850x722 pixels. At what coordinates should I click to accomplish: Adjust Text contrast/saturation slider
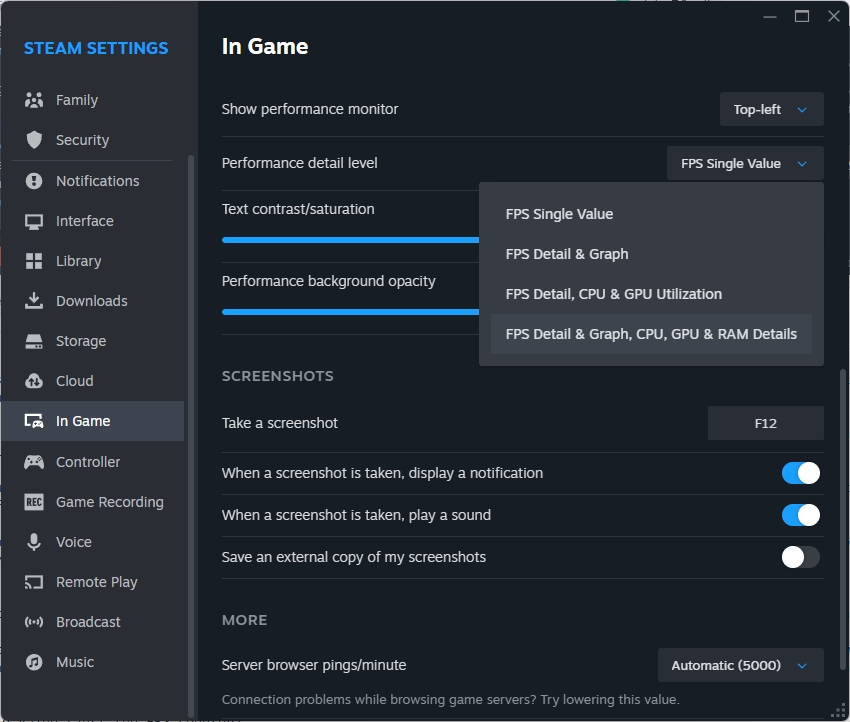point(350,240)
